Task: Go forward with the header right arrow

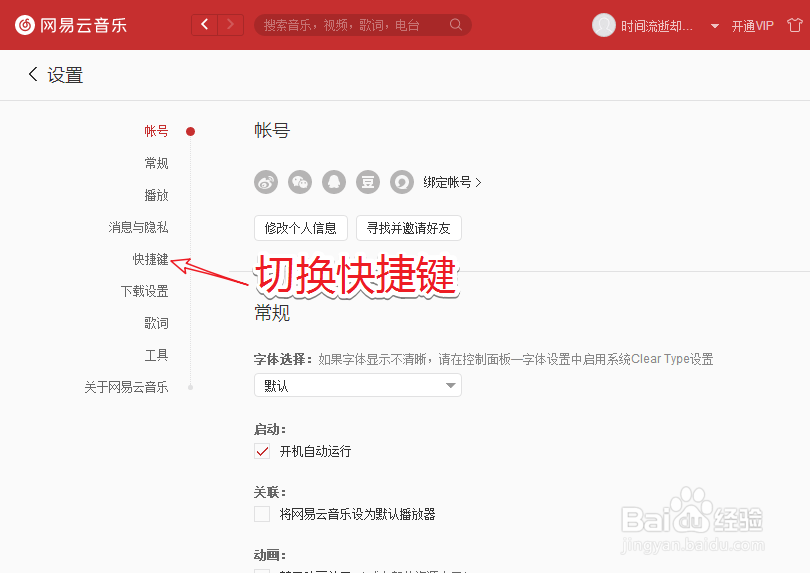Action: pyautogui.click(x=230, y=25)
